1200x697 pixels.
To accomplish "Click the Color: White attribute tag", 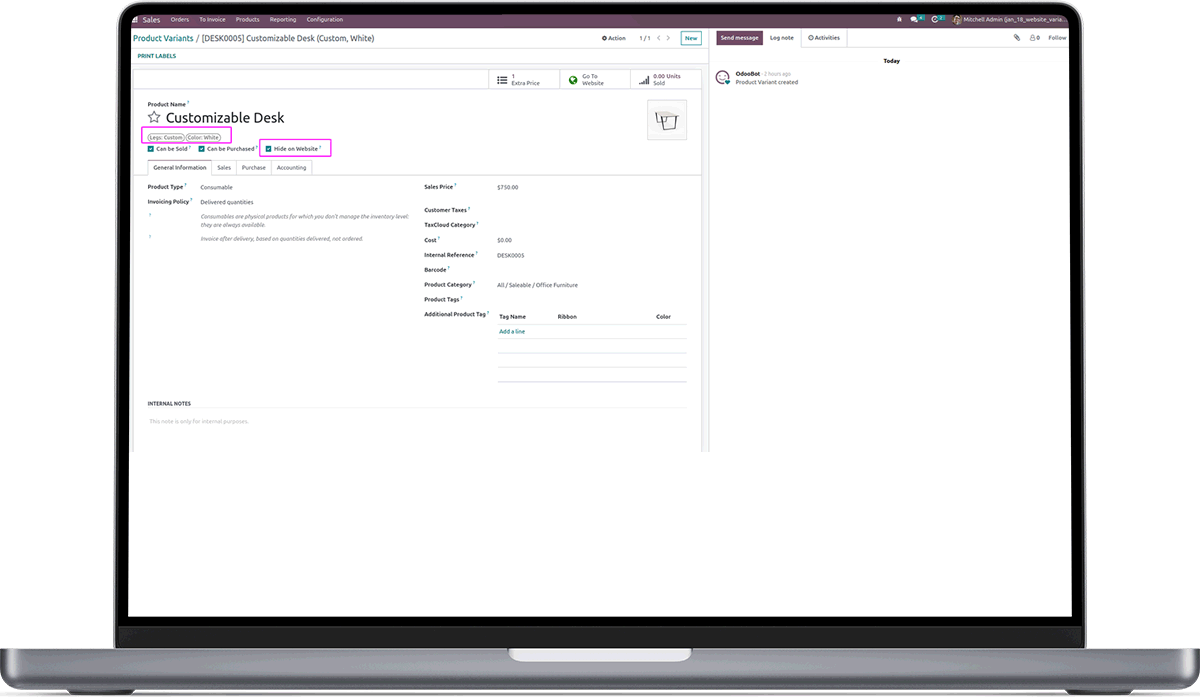I will tap(204, 137).
